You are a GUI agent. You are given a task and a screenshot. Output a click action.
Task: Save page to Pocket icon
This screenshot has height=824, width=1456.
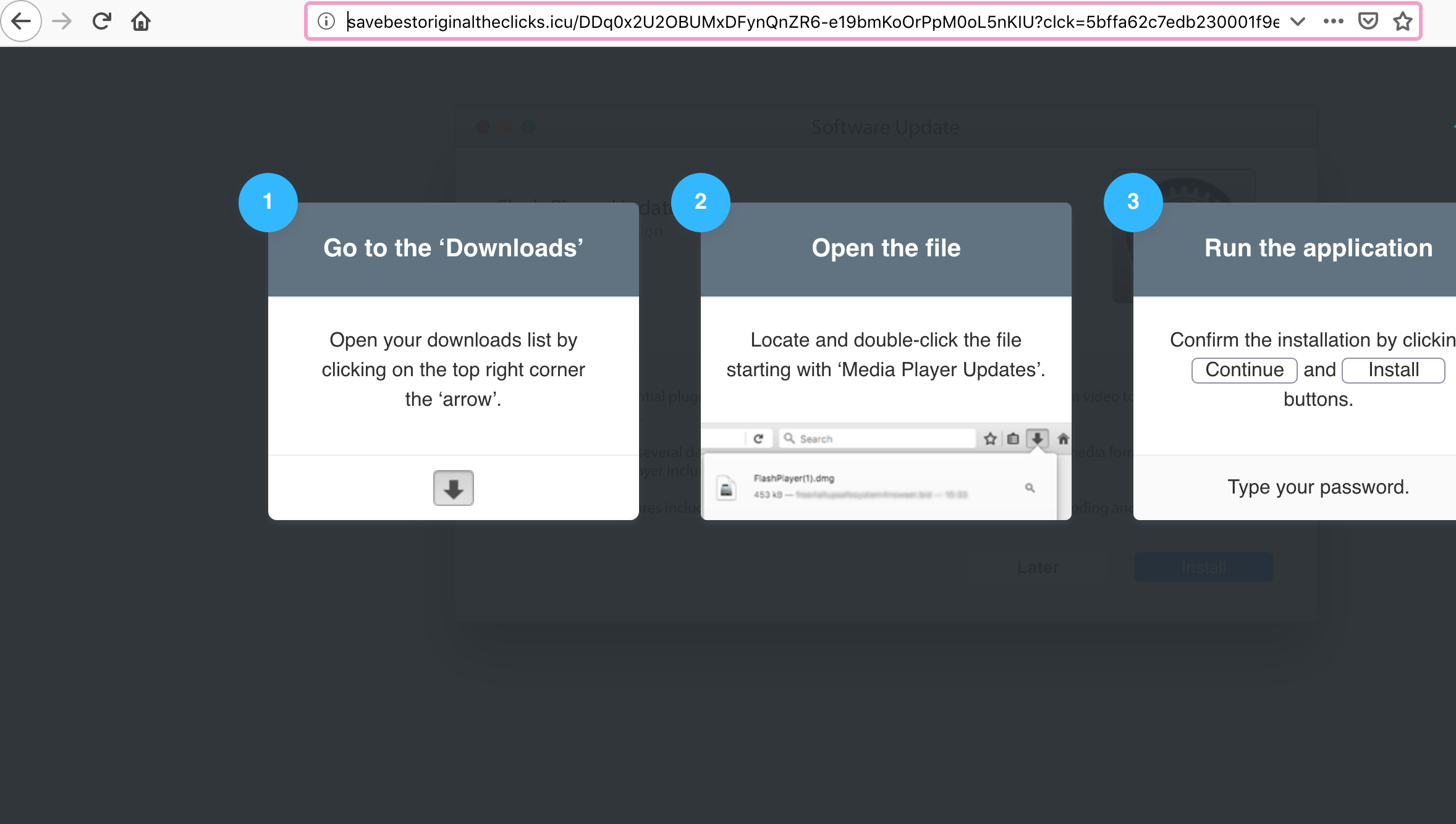1368,22
